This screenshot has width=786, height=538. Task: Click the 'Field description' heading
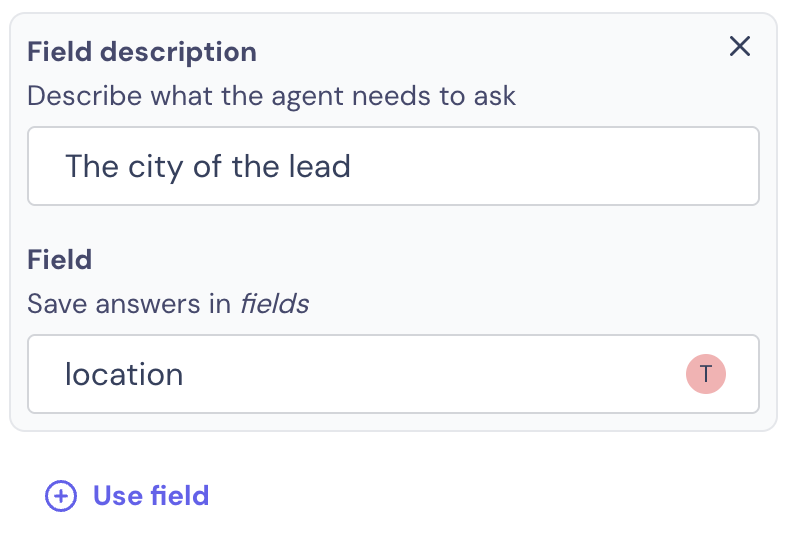pos(142,52)
